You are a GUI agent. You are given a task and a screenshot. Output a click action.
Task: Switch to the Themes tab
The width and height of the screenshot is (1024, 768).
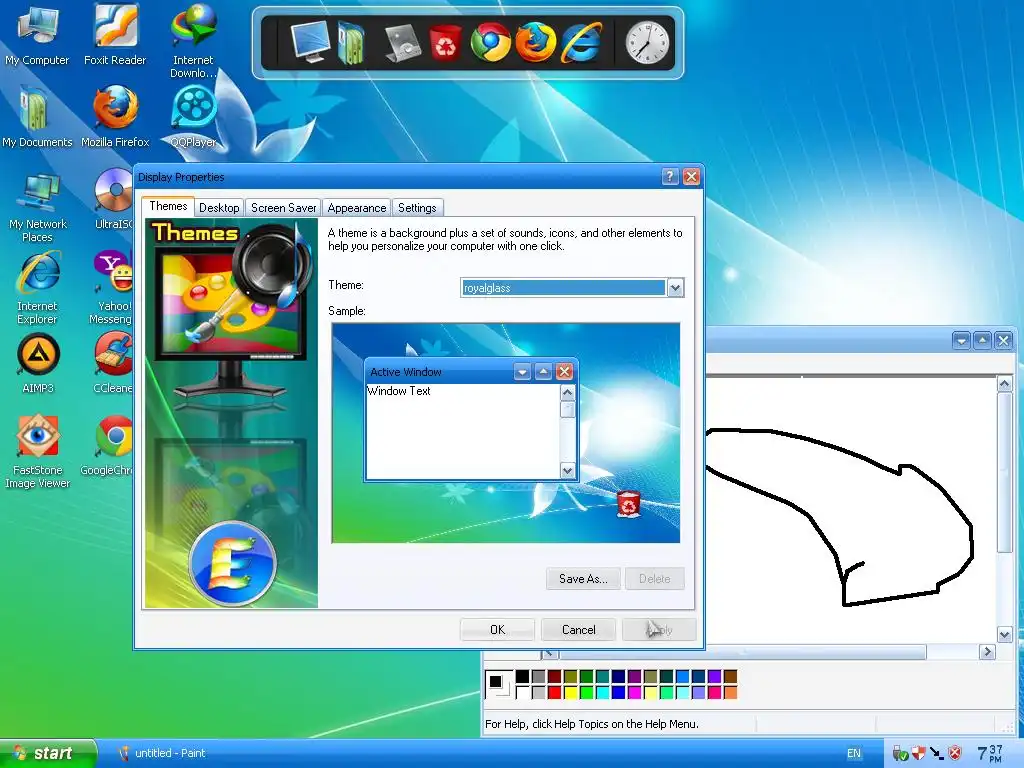pyautogui.click(x=168, y=206)
